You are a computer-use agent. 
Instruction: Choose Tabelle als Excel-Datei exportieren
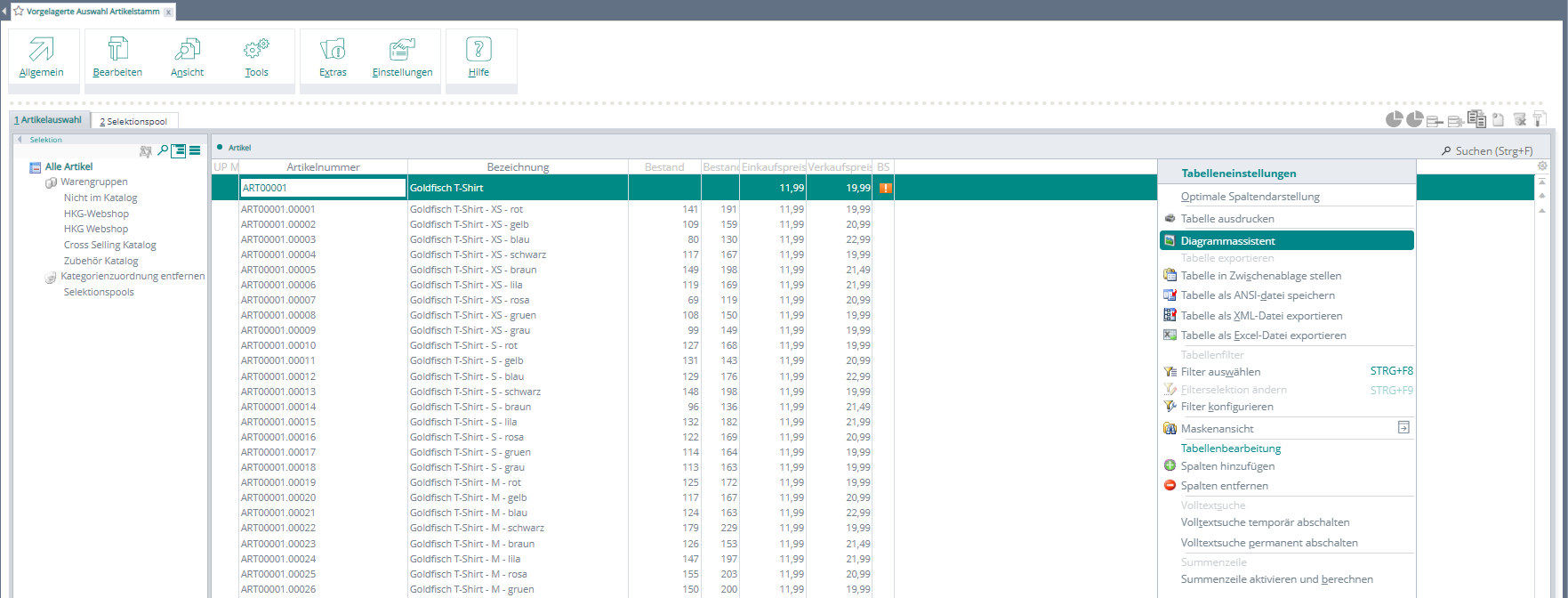pos(1263,335)
